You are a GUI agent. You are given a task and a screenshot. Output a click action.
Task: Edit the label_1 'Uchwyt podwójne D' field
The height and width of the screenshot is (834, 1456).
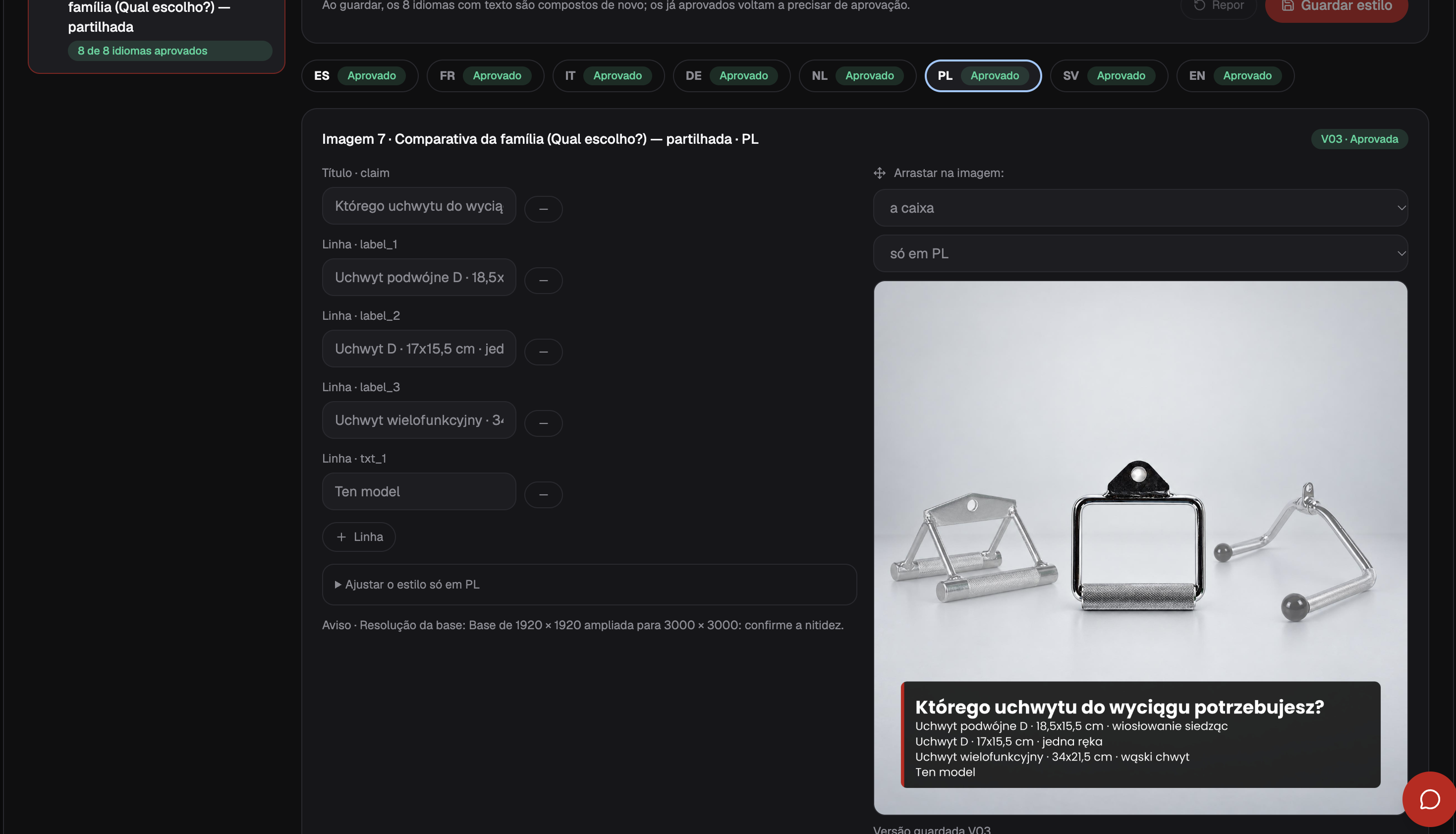(x=419, y=277)
